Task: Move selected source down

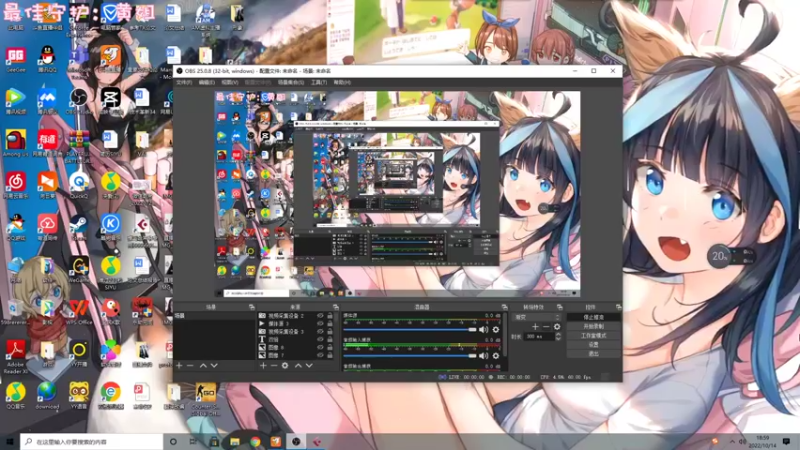Action: click(309, 365)
